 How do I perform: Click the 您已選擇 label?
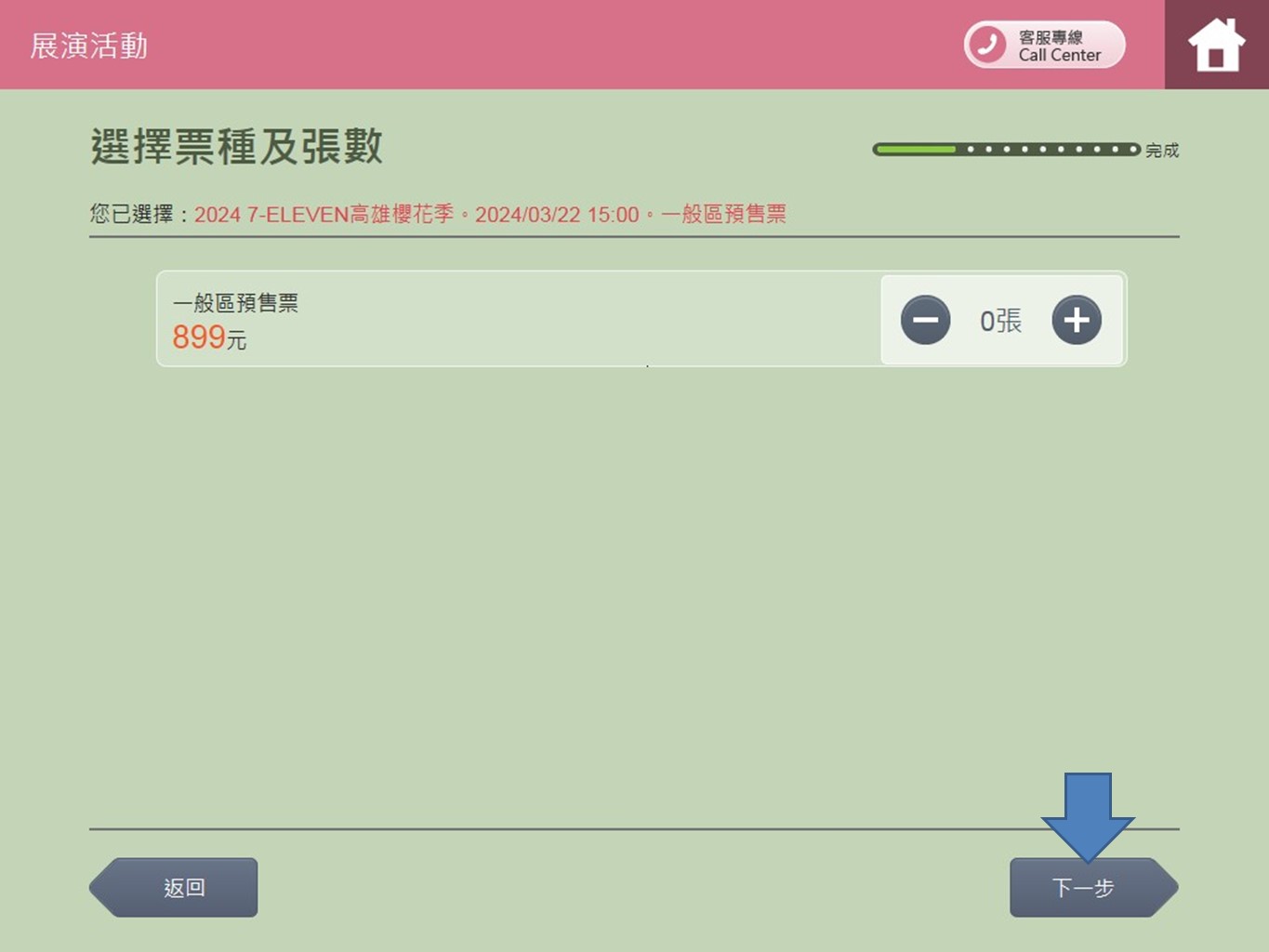[x=131, y=215]
